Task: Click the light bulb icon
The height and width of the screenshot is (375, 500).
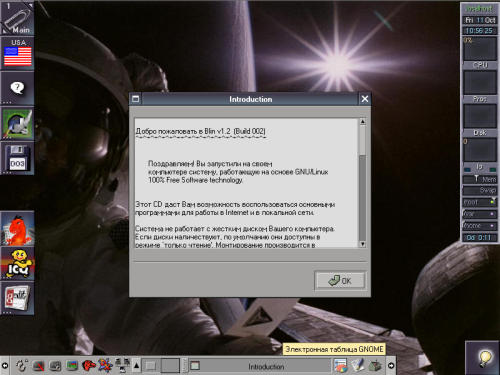Action: tap(482, 358)
